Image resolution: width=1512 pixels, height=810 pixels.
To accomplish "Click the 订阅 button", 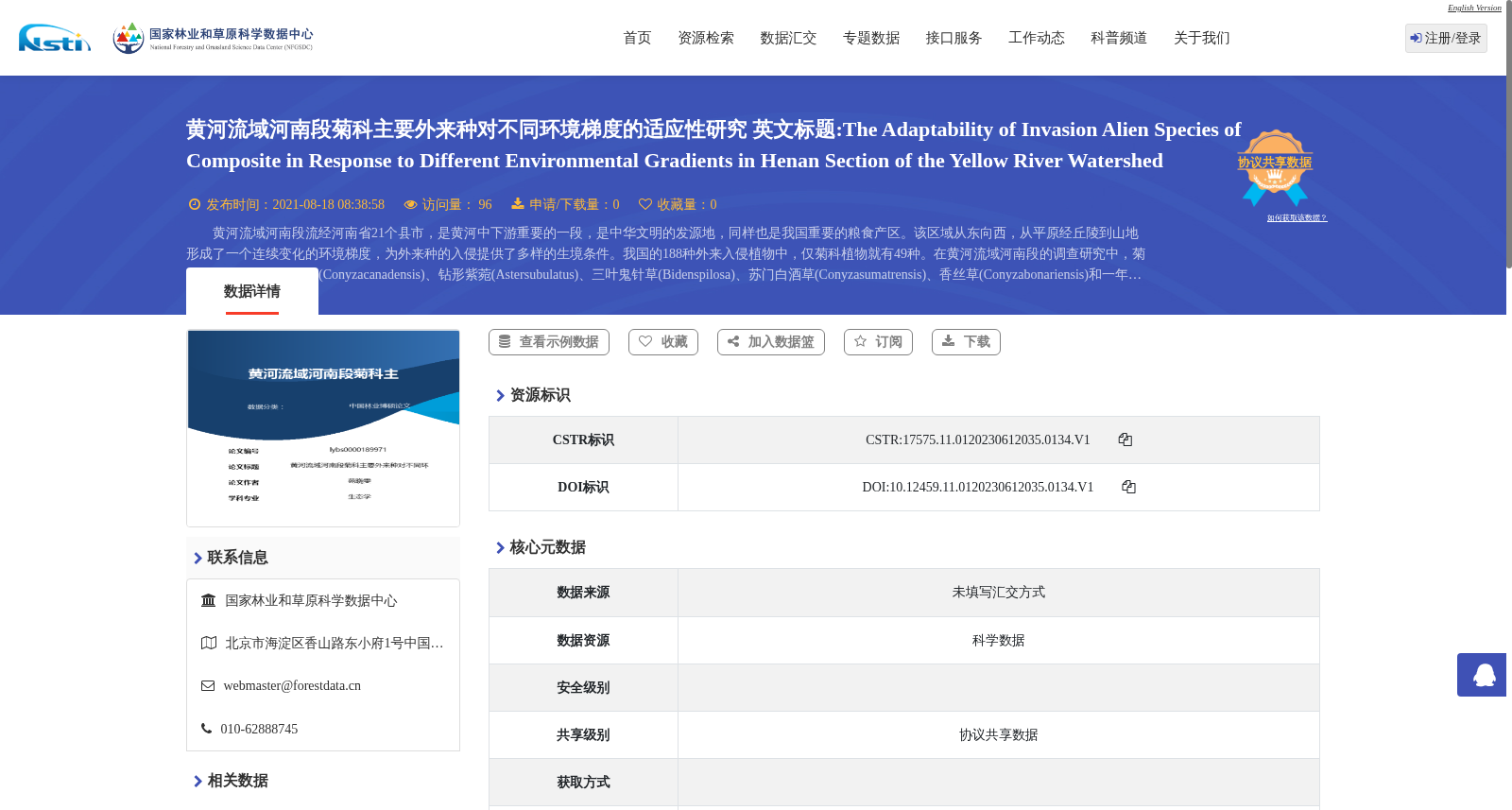I will tap(878, 342).
